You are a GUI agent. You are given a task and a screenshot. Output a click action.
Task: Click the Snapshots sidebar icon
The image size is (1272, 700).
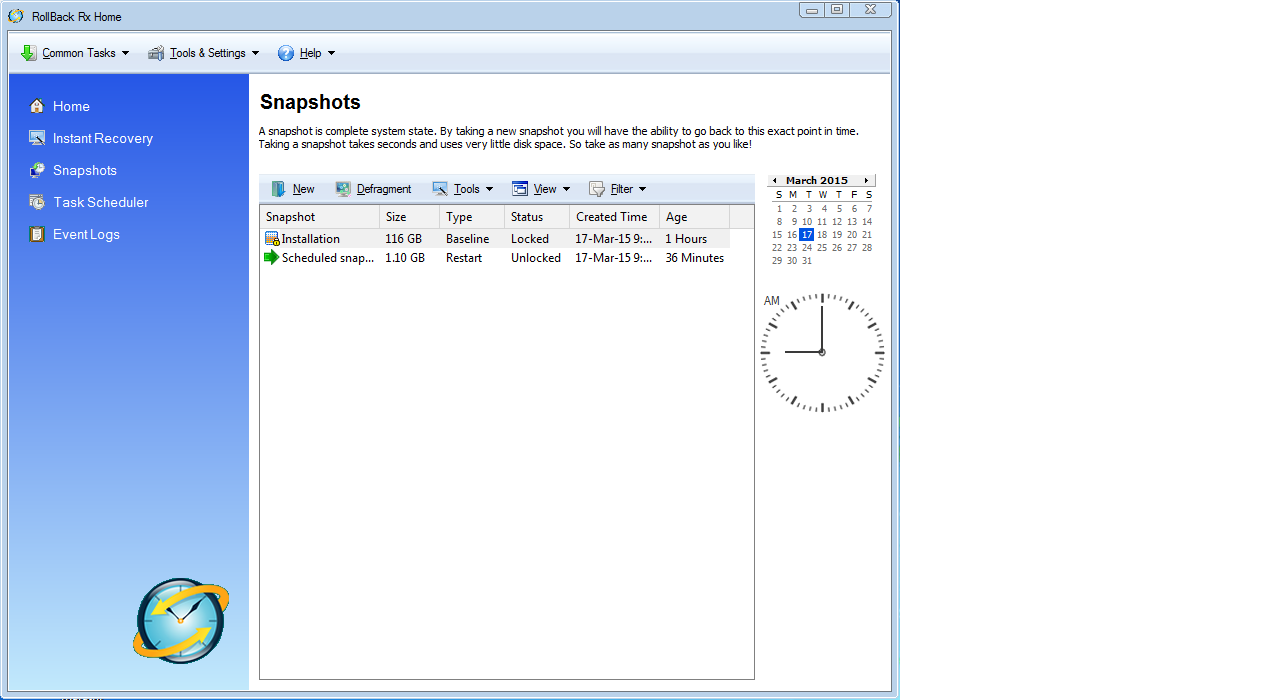(x=37, y=170)
